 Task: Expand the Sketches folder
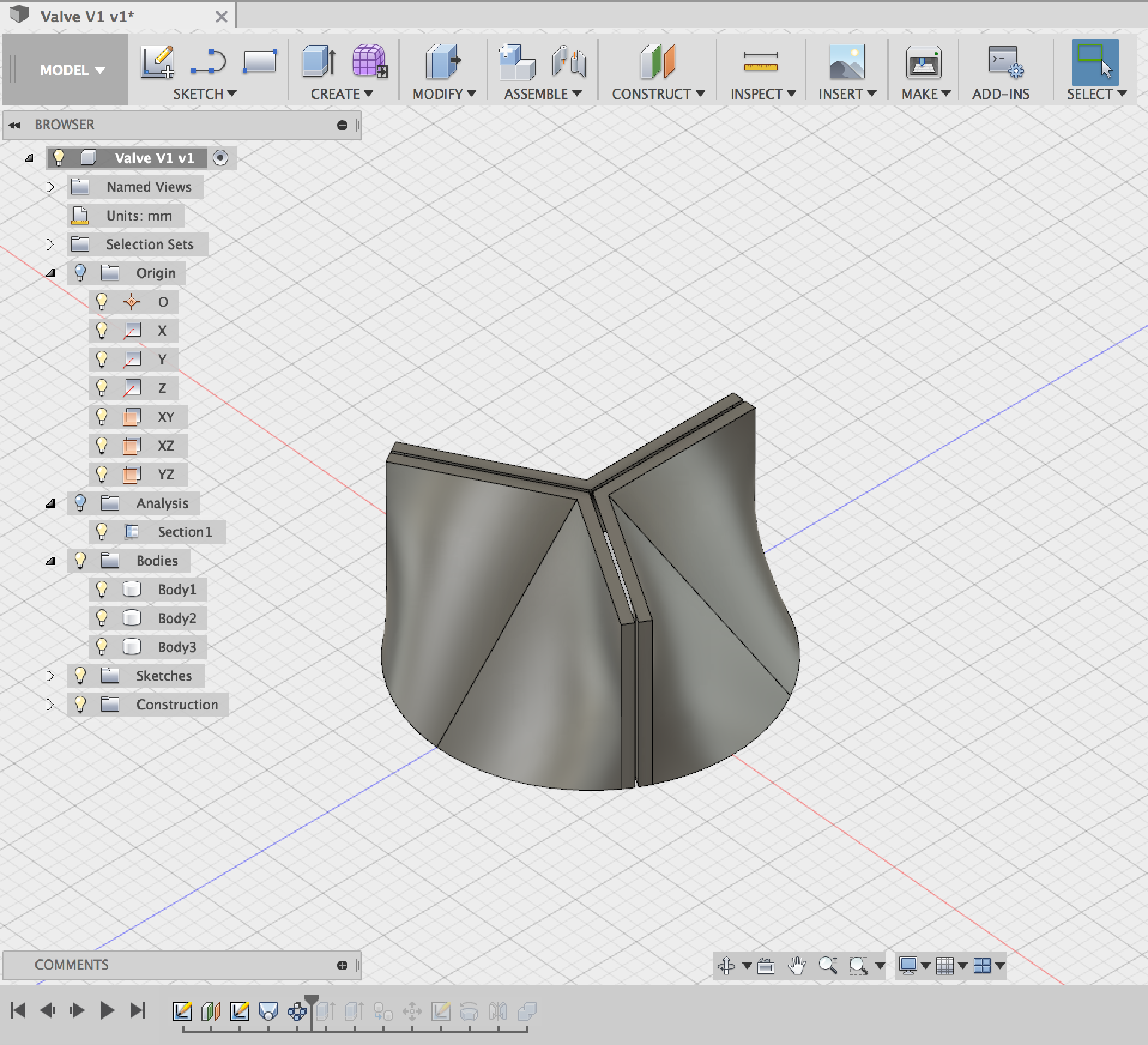click(50, 676)
